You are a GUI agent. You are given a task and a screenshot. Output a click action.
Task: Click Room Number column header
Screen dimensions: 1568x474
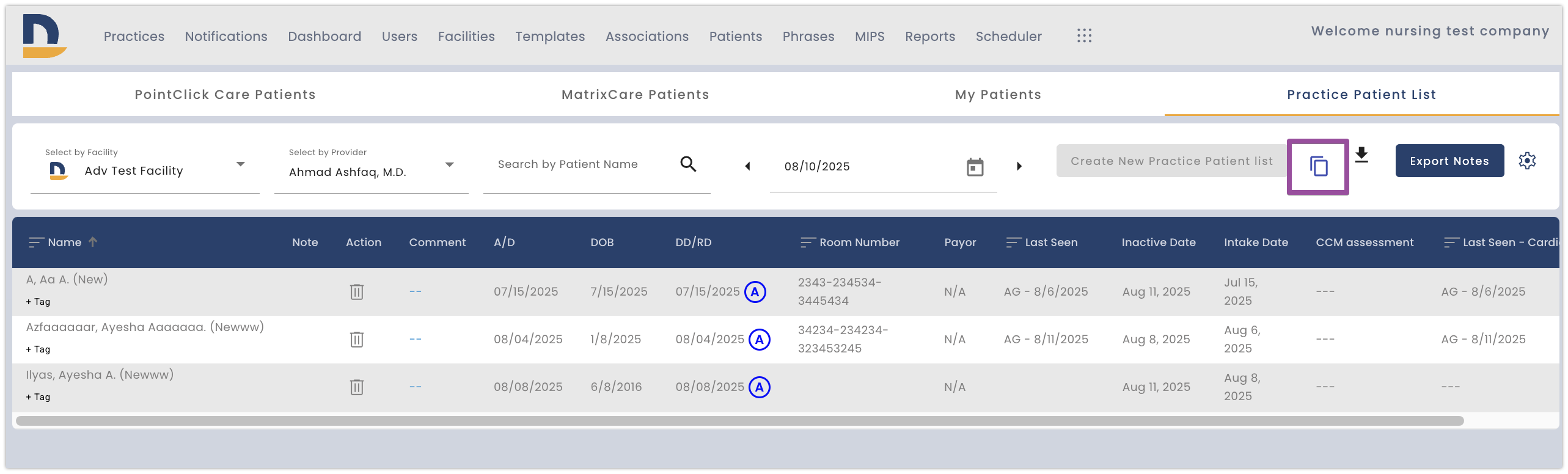[859, 242]
